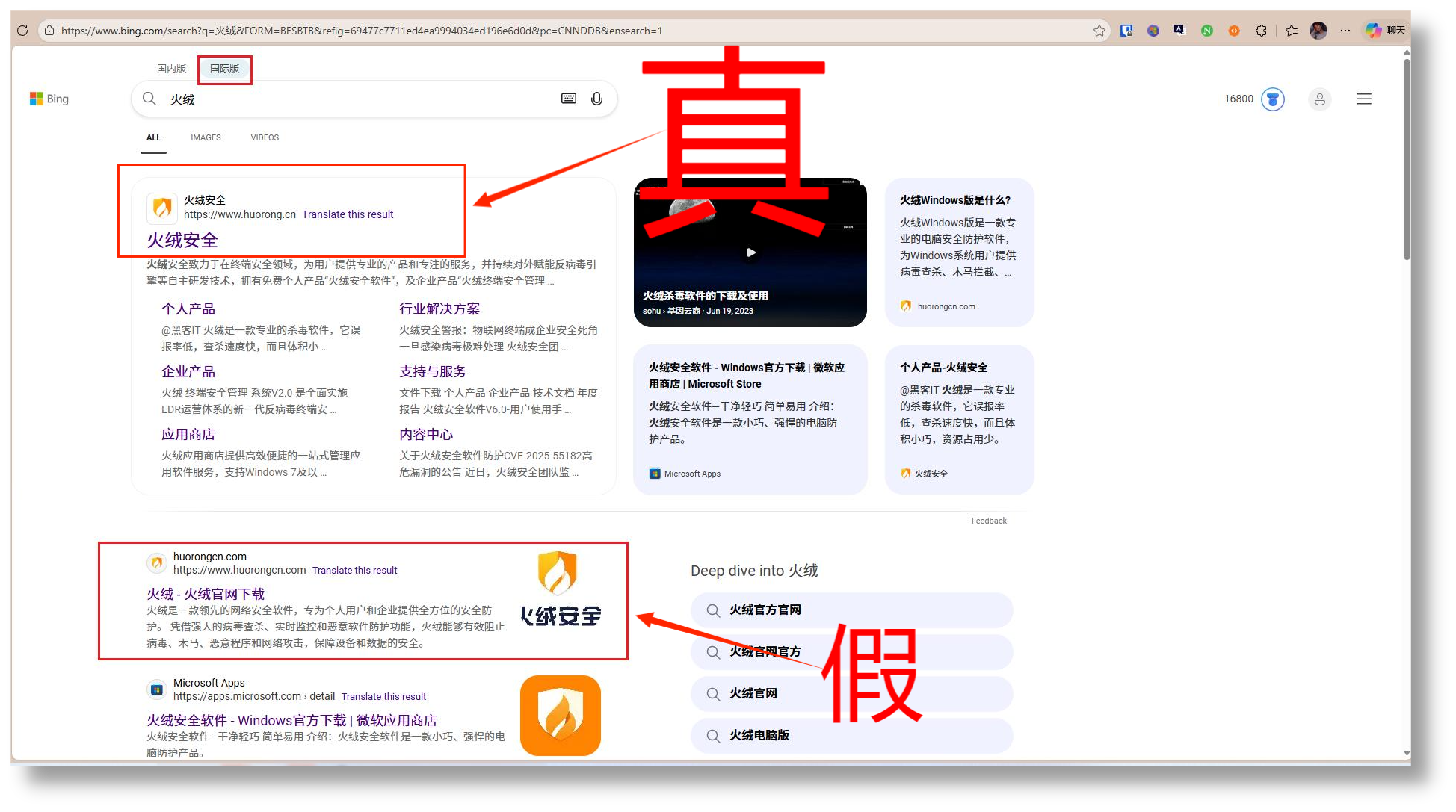
Task: Click the browser extensions puzzle icon
Action: 1261,31
